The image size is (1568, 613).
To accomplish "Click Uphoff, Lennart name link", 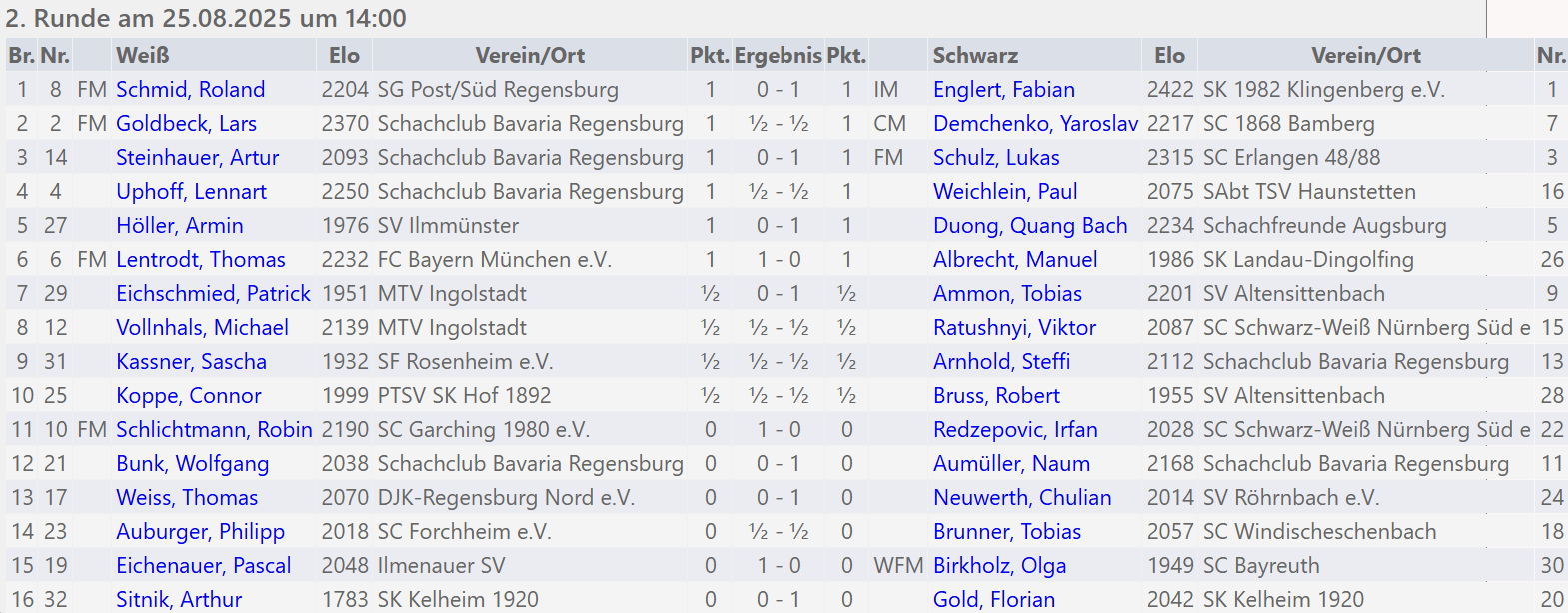I will [191, 192].
